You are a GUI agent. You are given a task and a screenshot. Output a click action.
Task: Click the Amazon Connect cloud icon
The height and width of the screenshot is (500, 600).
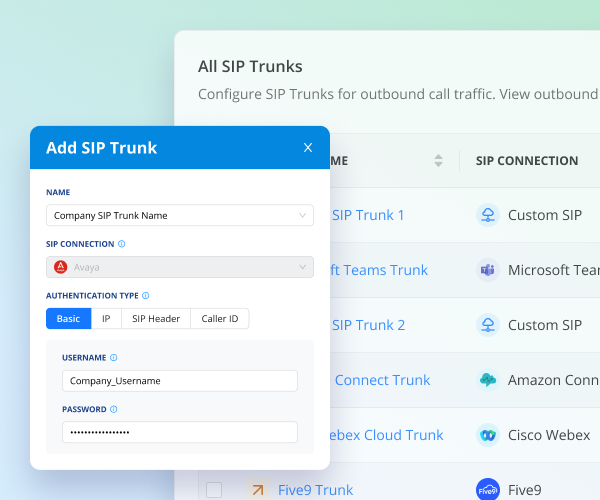(488, 380)
